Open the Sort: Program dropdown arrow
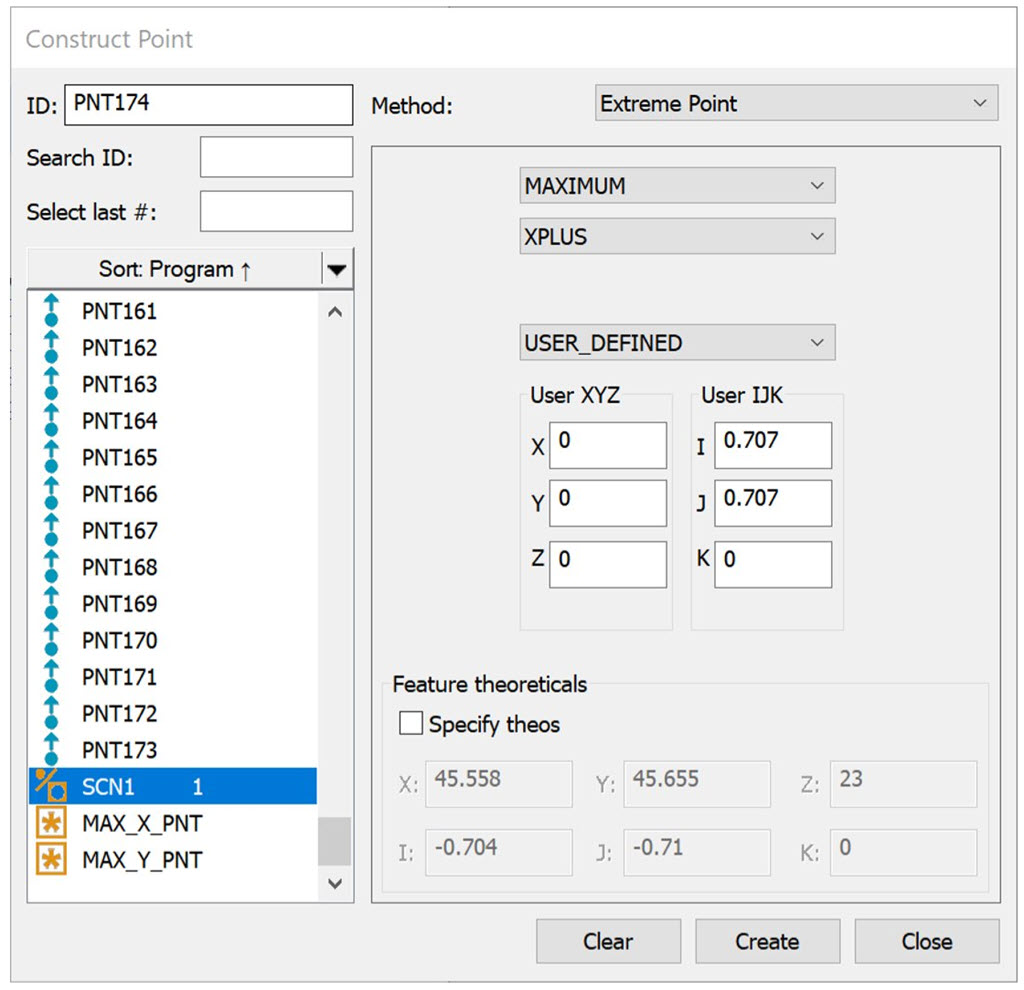 coord(337,268)
